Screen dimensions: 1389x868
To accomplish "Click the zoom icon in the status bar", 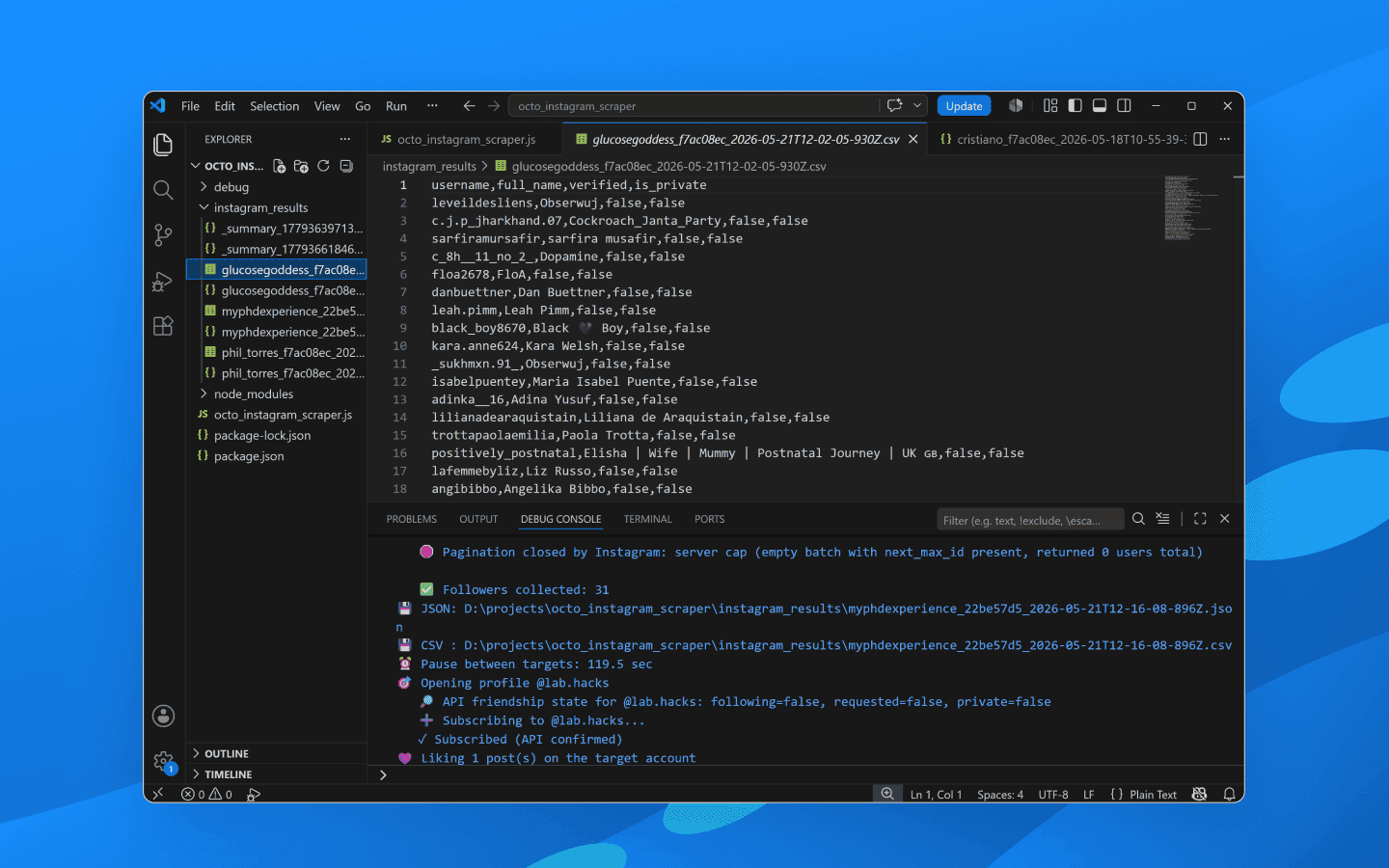I will click(886, 794).
